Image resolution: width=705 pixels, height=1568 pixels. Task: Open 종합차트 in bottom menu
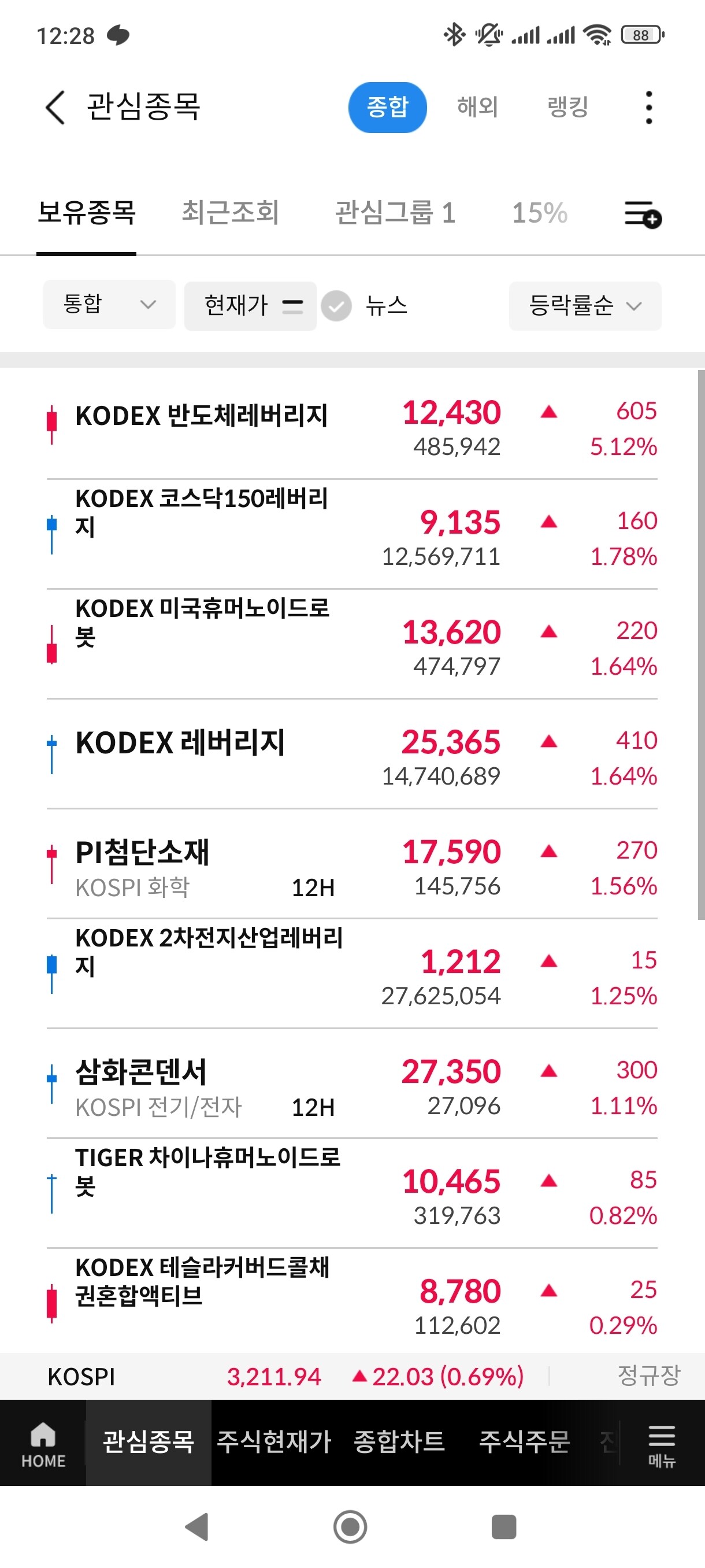pos(399,1441)
